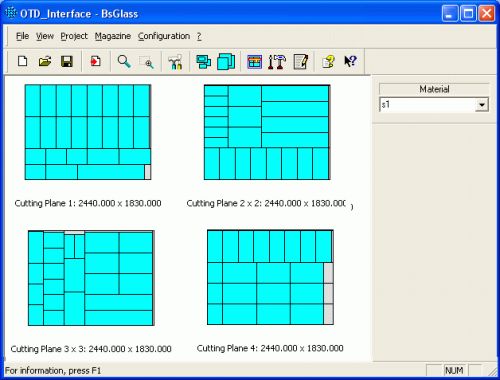Viewport: 500px width, 380px height.
Task: Click the window resize grip in status bar
Action: (x=492, y=371)
